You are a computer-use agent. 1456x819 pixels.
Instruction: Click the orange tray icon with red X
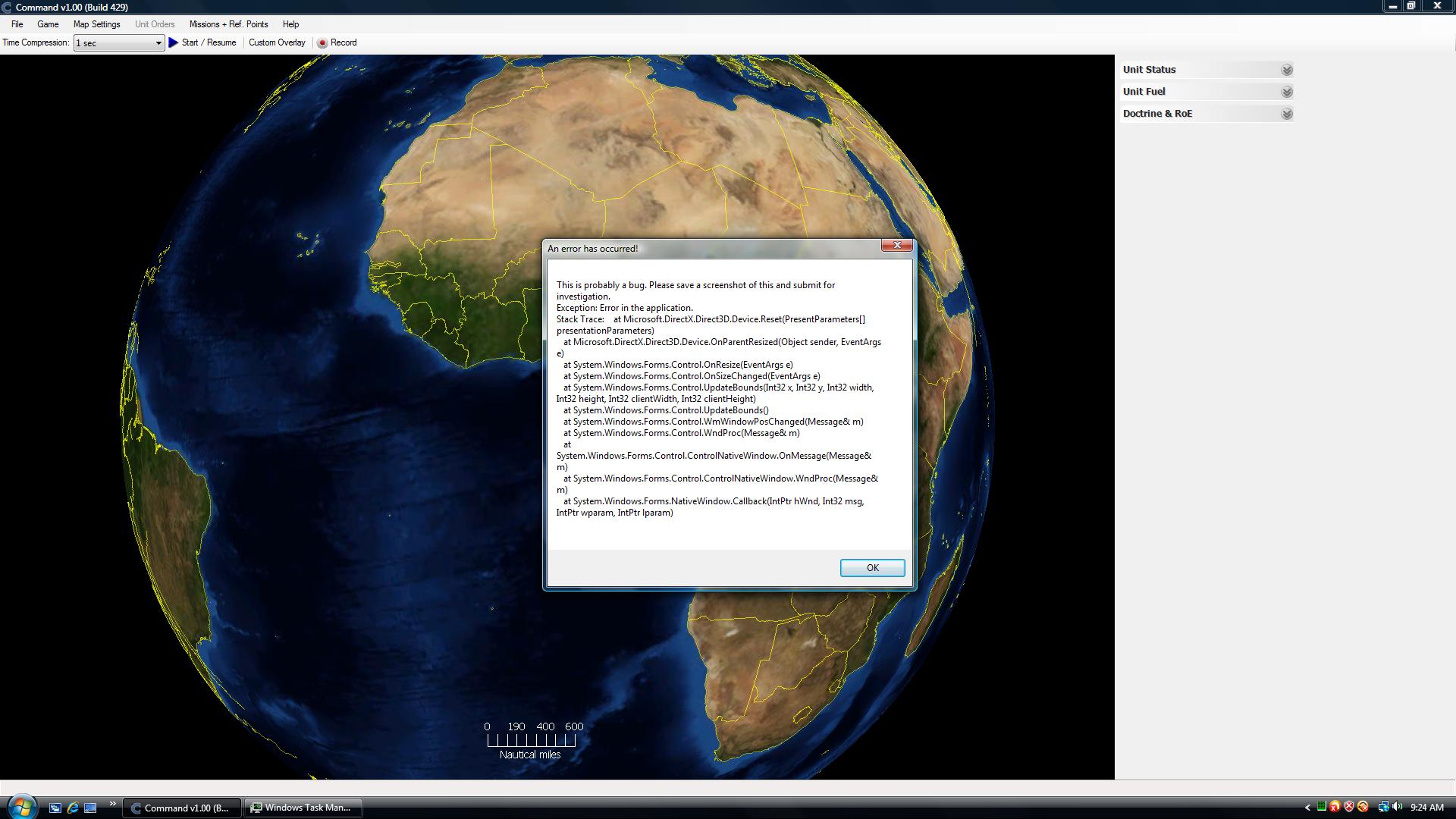click(x=1335, y=807)
